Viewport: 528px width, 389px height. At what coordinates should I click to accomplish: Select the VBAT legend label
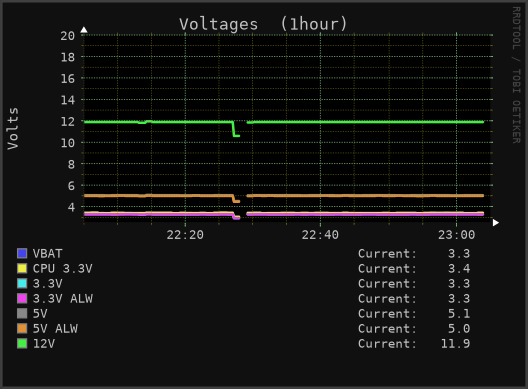(47, 253)
